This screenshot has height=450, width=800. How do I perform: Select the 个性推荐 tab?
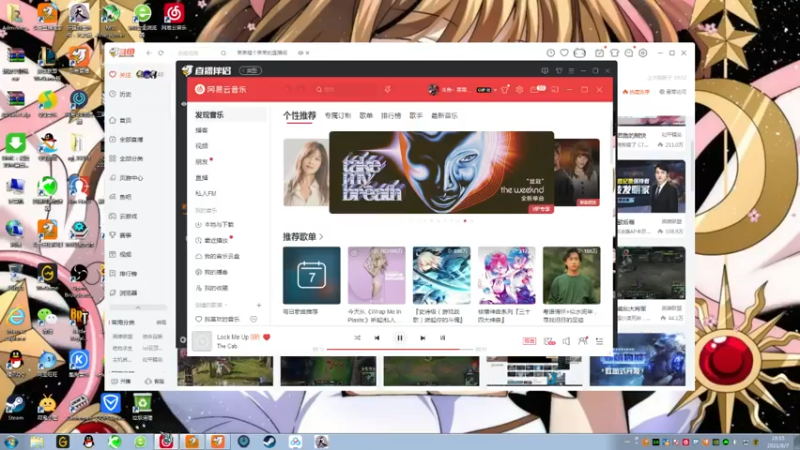point(299,115)
